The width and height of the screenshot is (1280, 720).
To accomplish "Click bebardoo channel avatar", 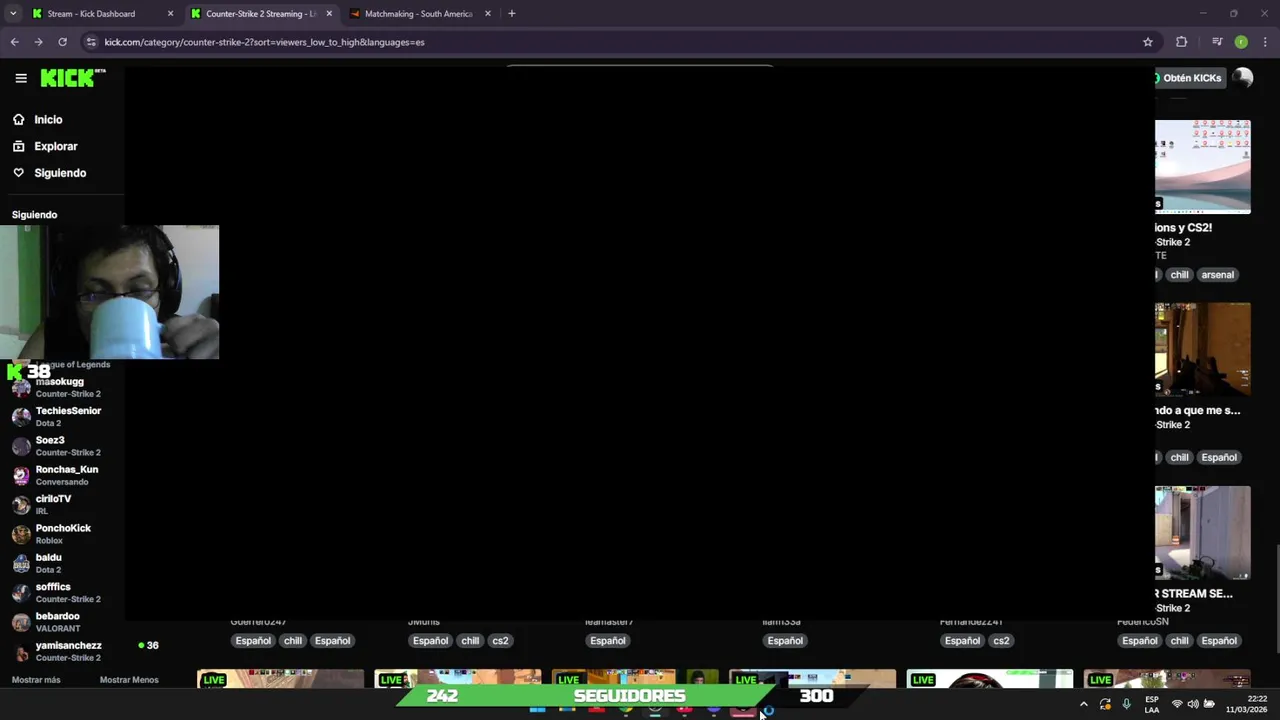I will pos(21,622).
